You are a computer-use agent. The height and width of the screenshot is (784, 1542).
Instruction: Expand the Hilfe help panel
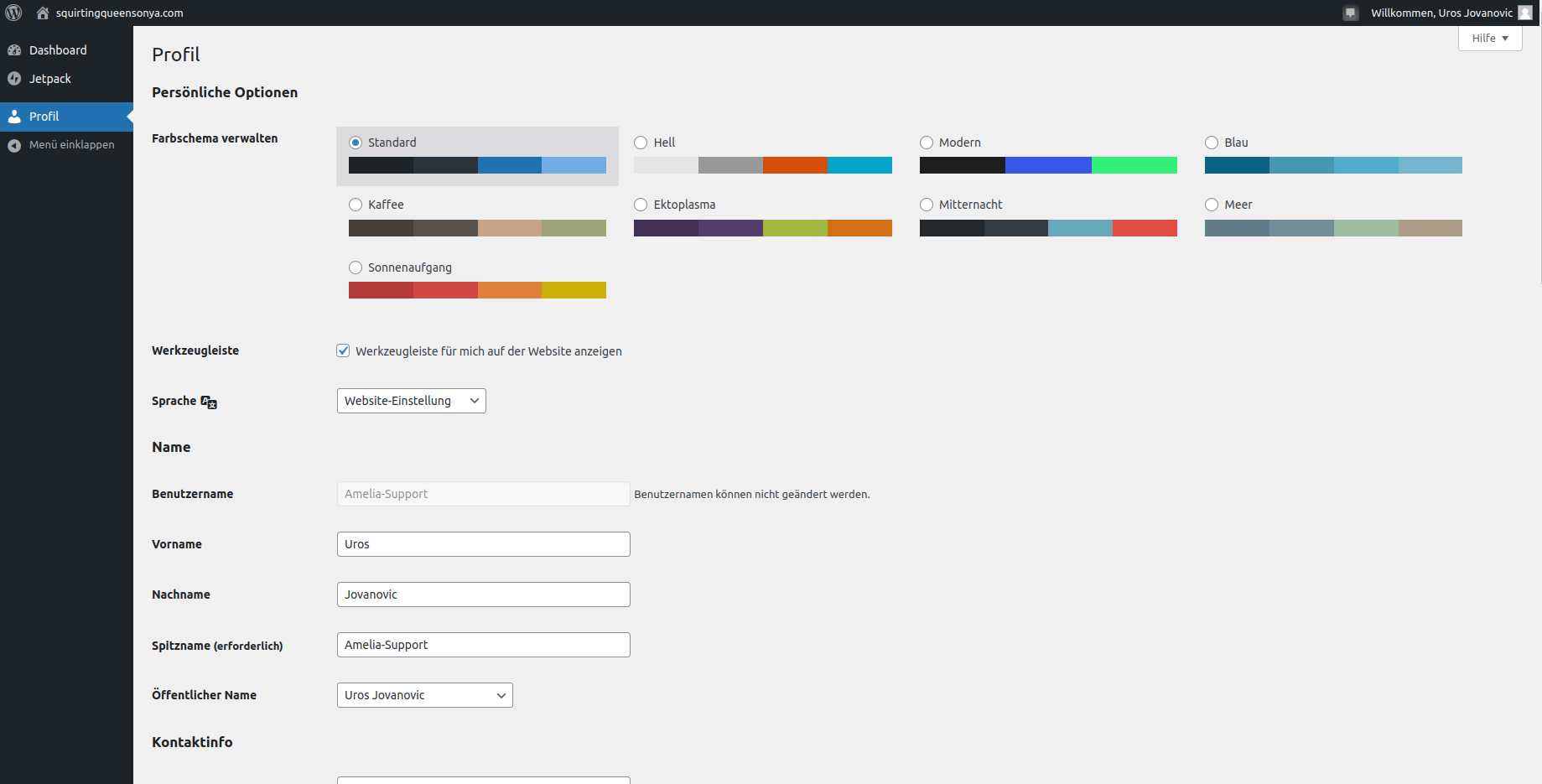1489,39
